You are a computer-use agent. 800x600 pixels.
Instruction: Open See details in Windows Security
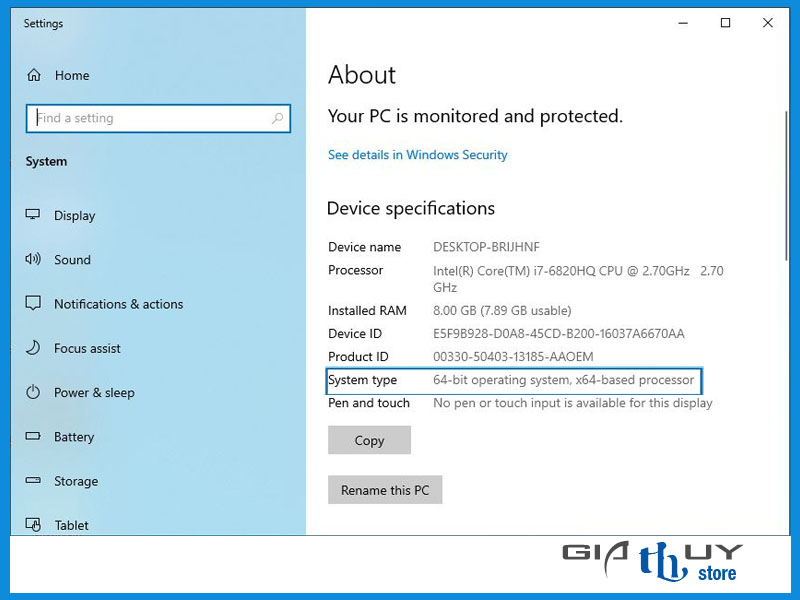coord(417,155)
